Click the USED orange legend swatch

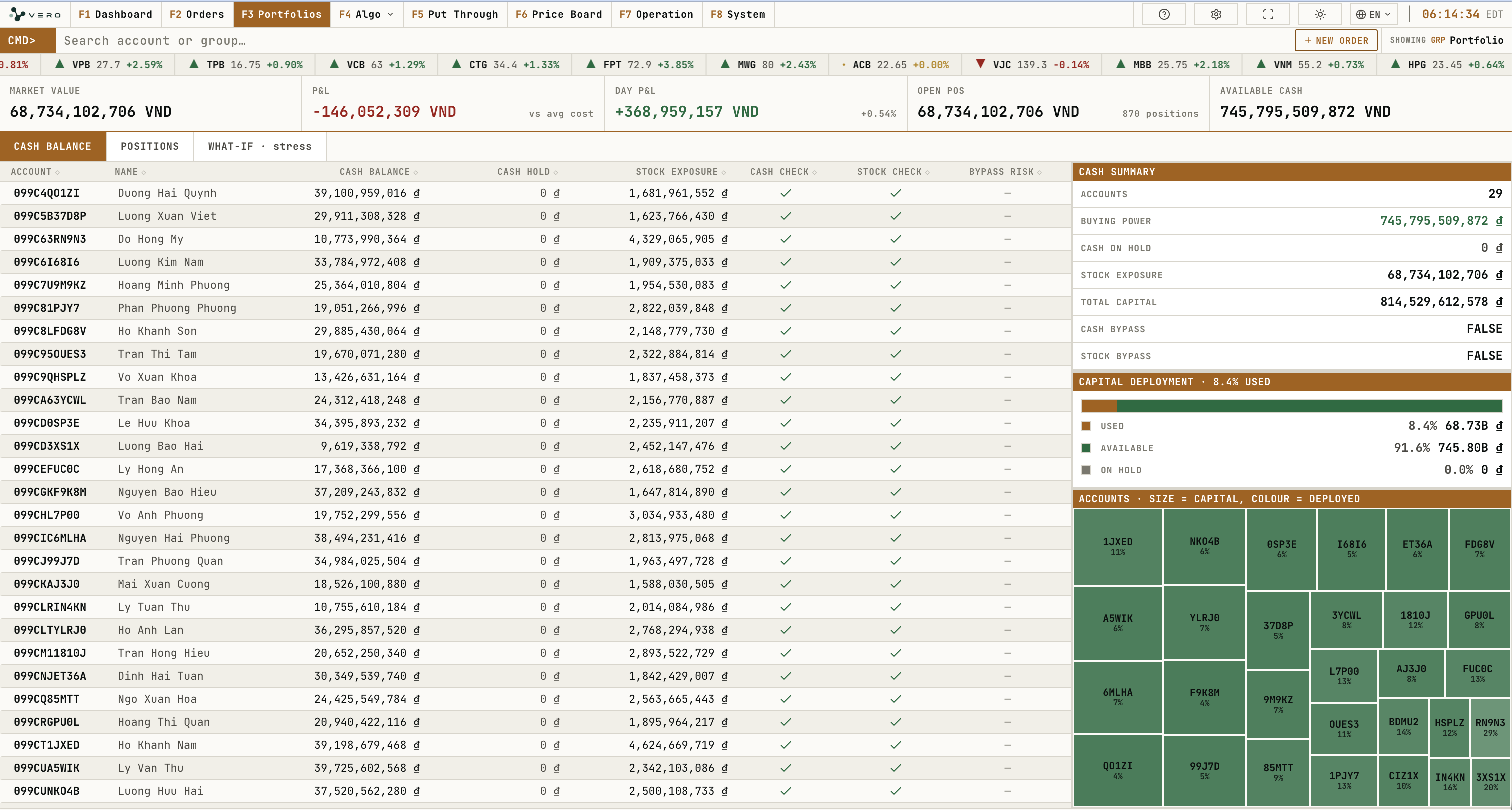tap(1086, 426)
